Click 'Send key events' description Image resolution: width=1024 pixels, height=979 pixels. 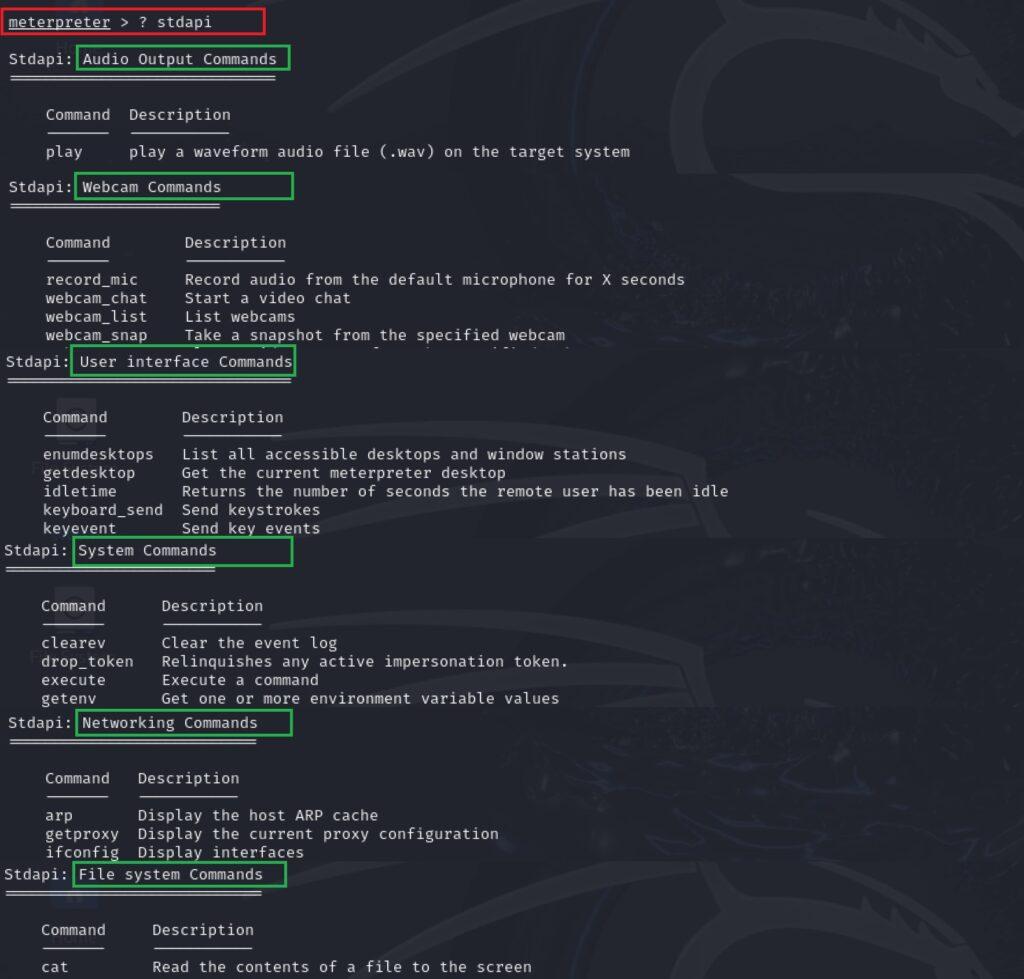pos(251,528)
